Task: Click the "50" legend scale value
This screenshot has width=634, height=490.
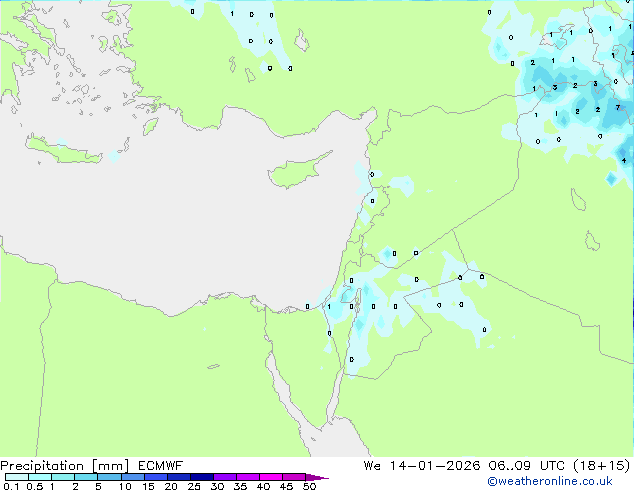Action: click(x=309, y=486)
